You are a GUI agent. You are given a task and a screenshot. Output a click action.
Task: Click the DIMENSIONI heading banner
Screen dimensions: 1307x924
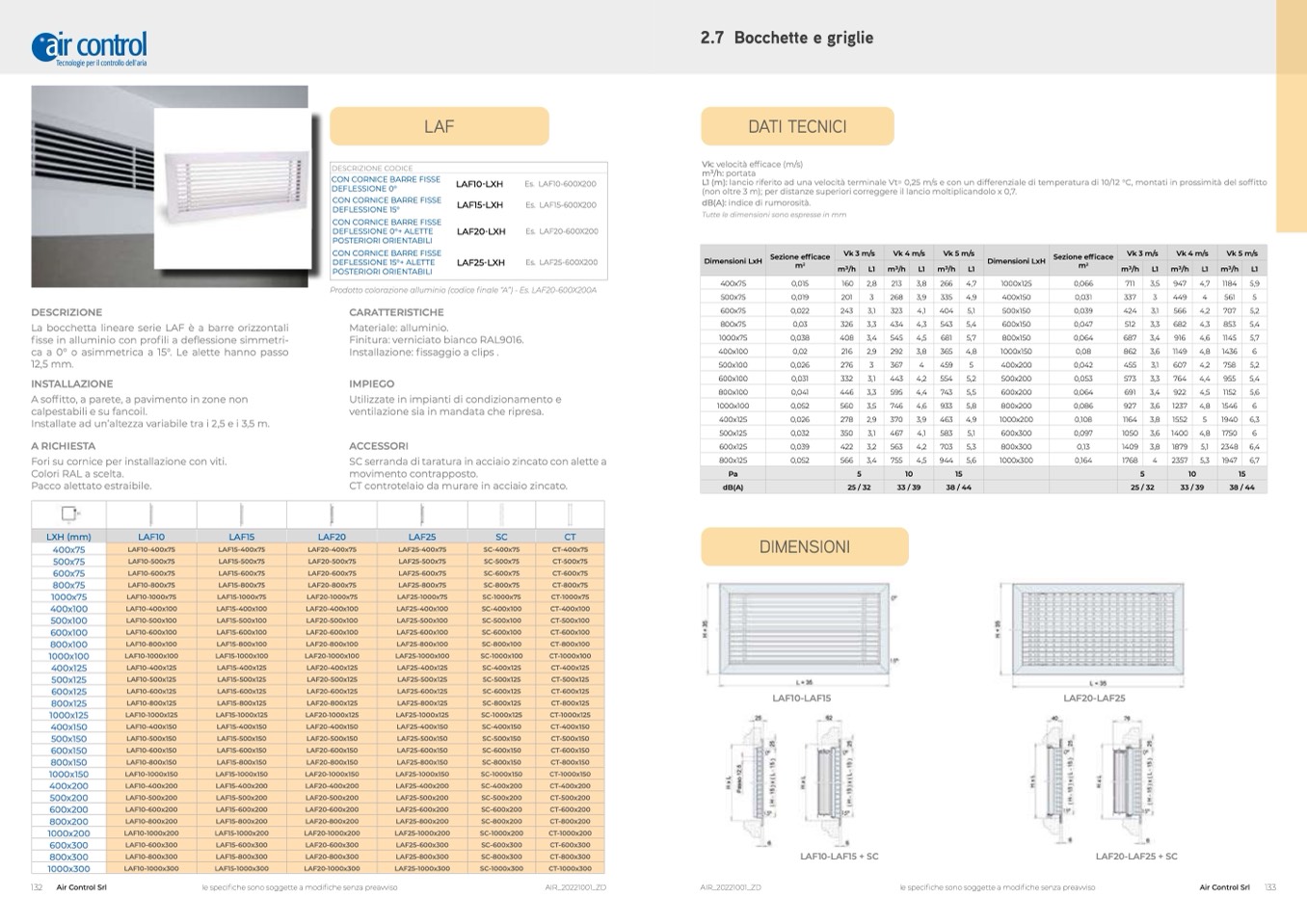pyautogui.click(x=804, y=546)
